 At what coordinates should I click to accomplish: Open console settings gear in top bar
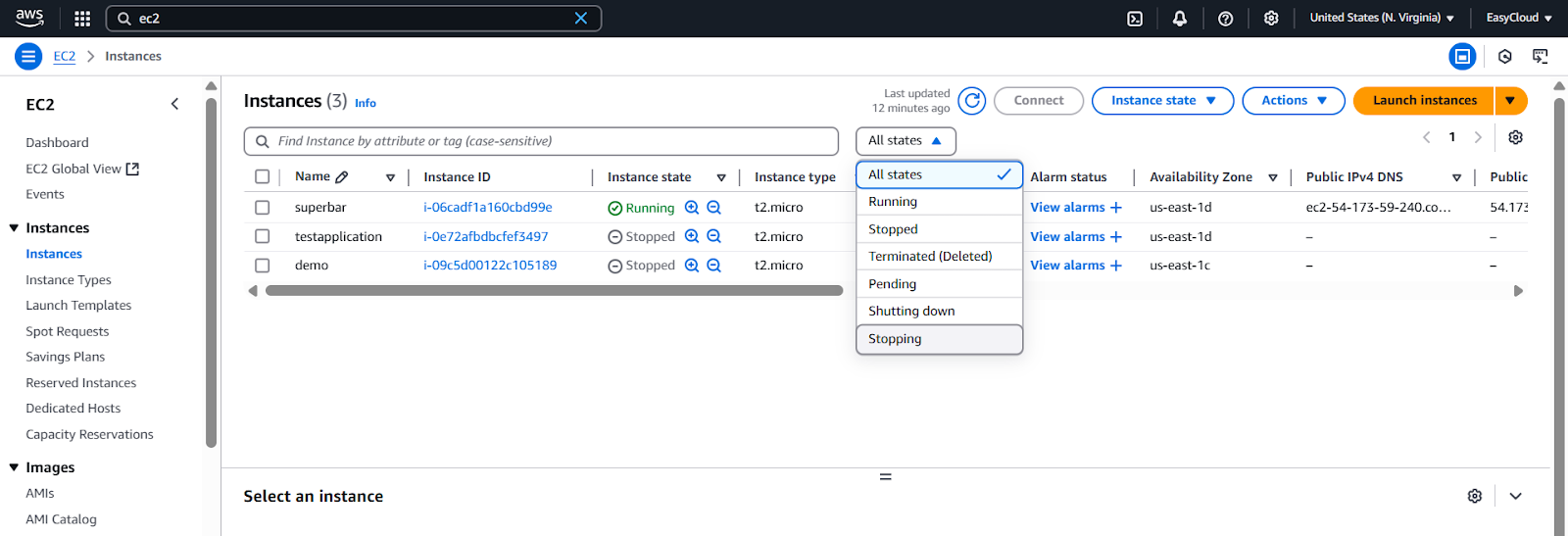point(1271,19)
